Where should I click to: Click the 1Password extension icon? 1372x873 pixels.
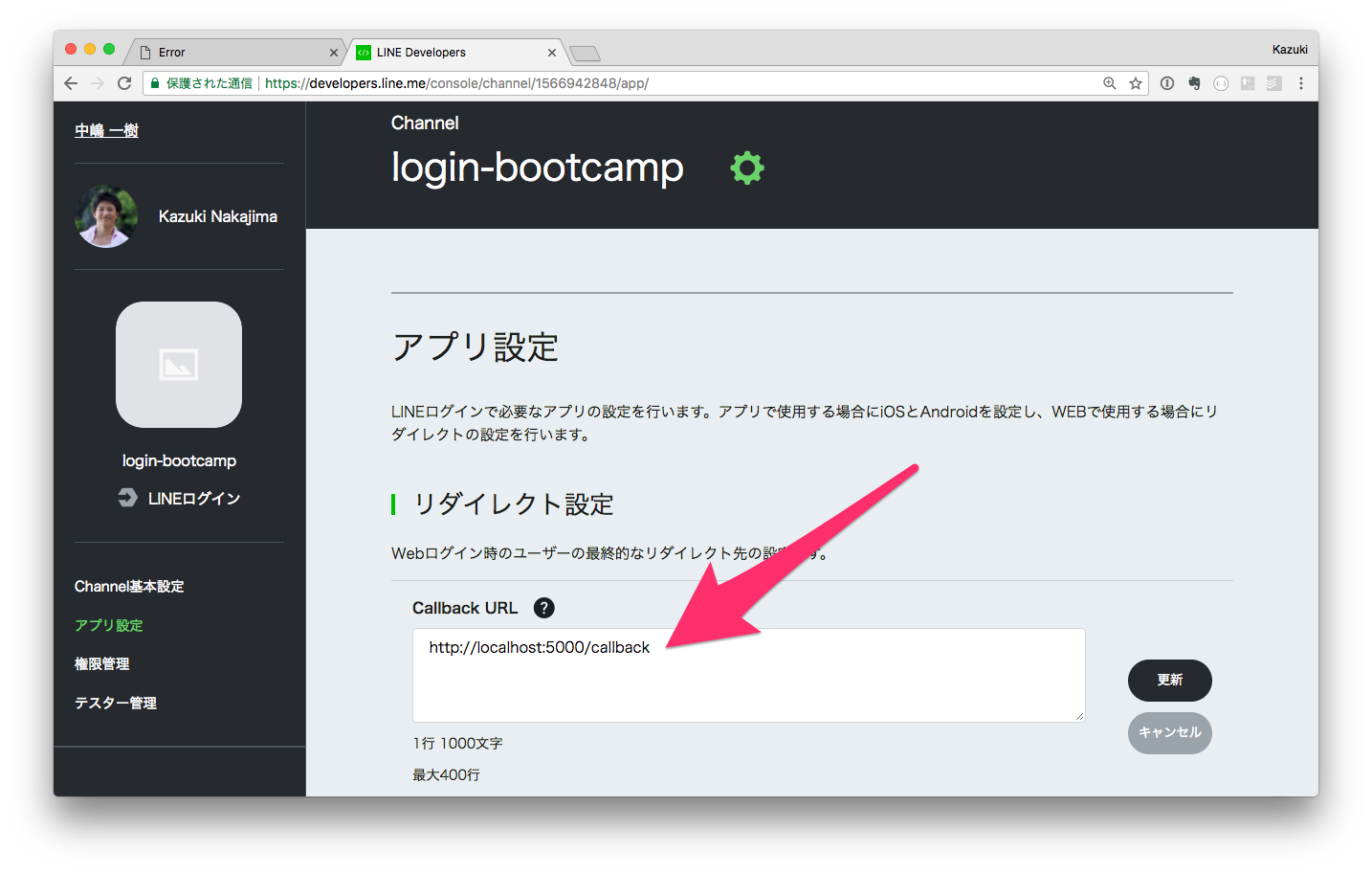click(x=1166, y=83)
